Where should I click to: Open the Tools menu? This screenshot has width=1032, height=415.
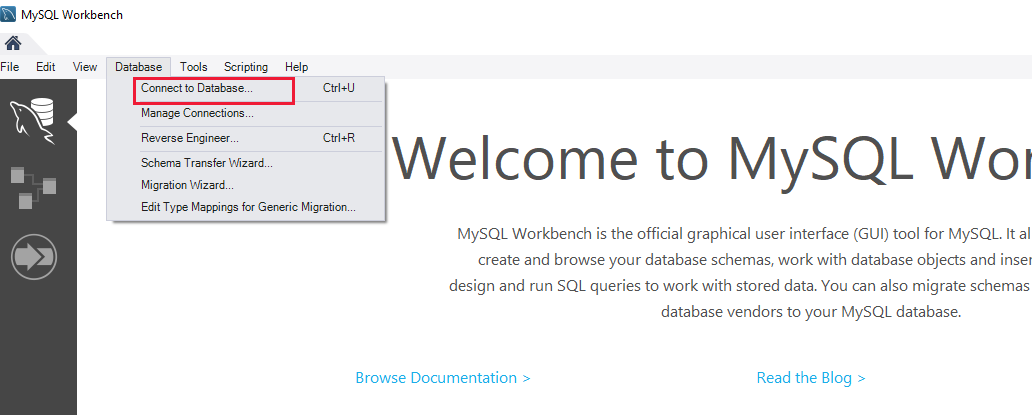click(194, 67)
